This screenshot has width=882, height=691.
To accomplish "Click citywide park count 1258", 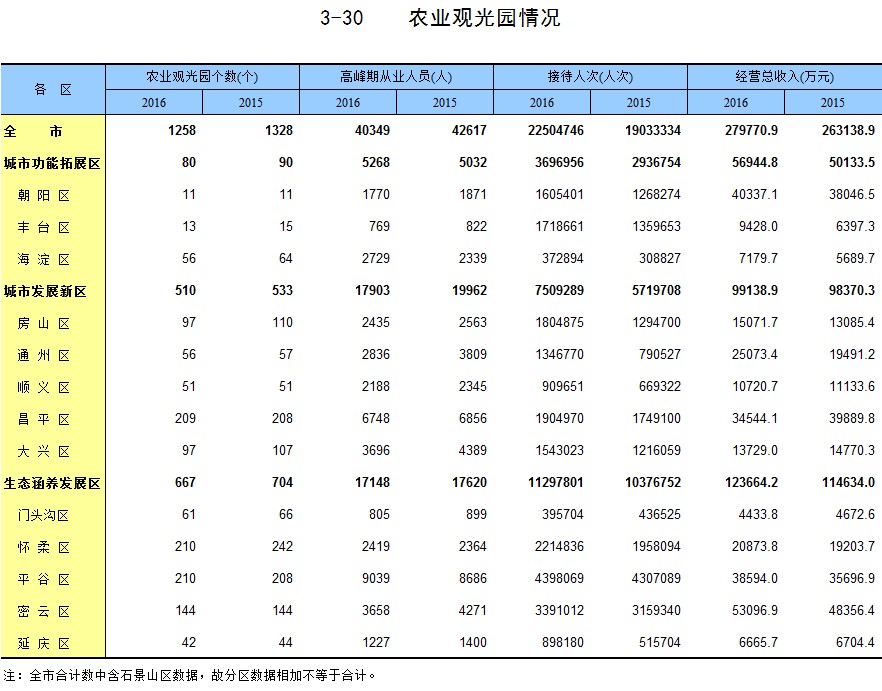I will [182, 131].
